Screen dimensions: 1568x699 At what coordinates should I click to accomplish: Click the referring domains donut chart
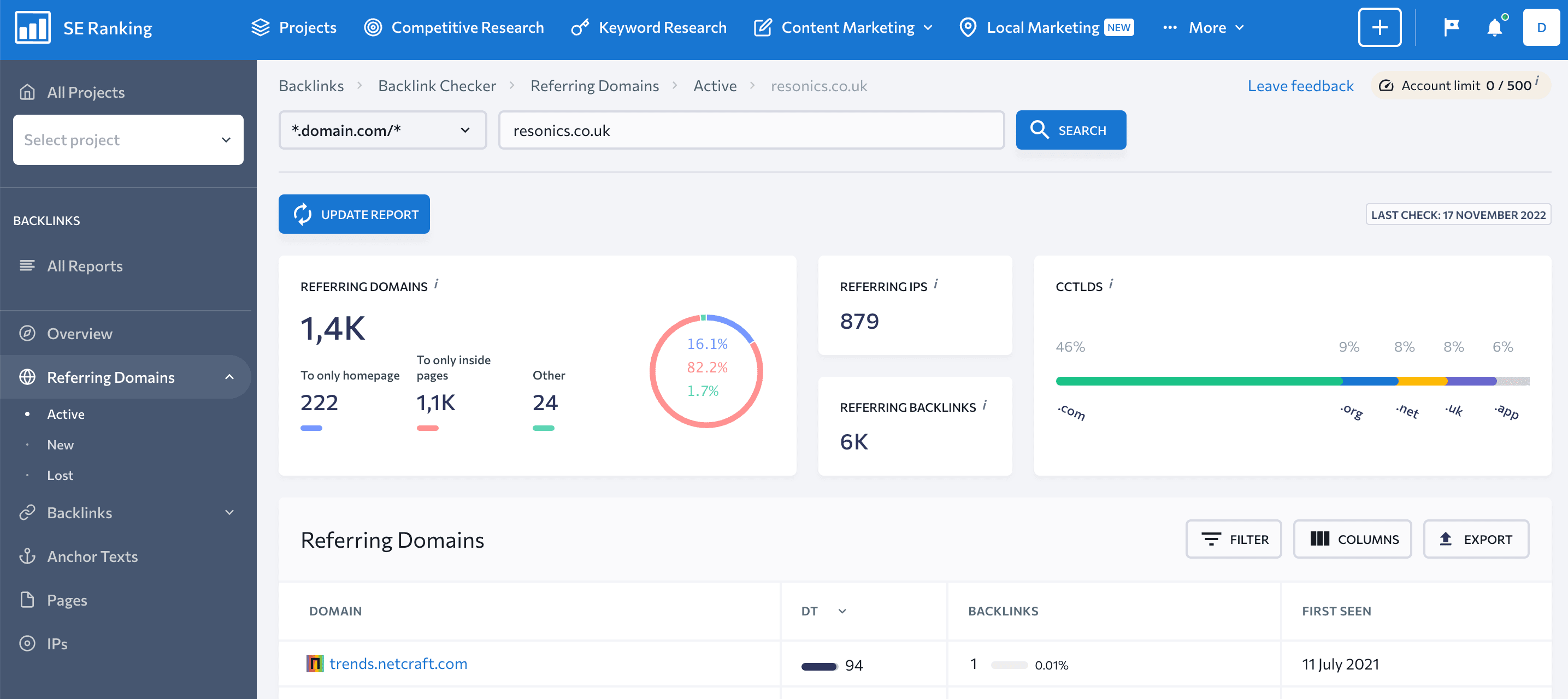click(706, 370)
